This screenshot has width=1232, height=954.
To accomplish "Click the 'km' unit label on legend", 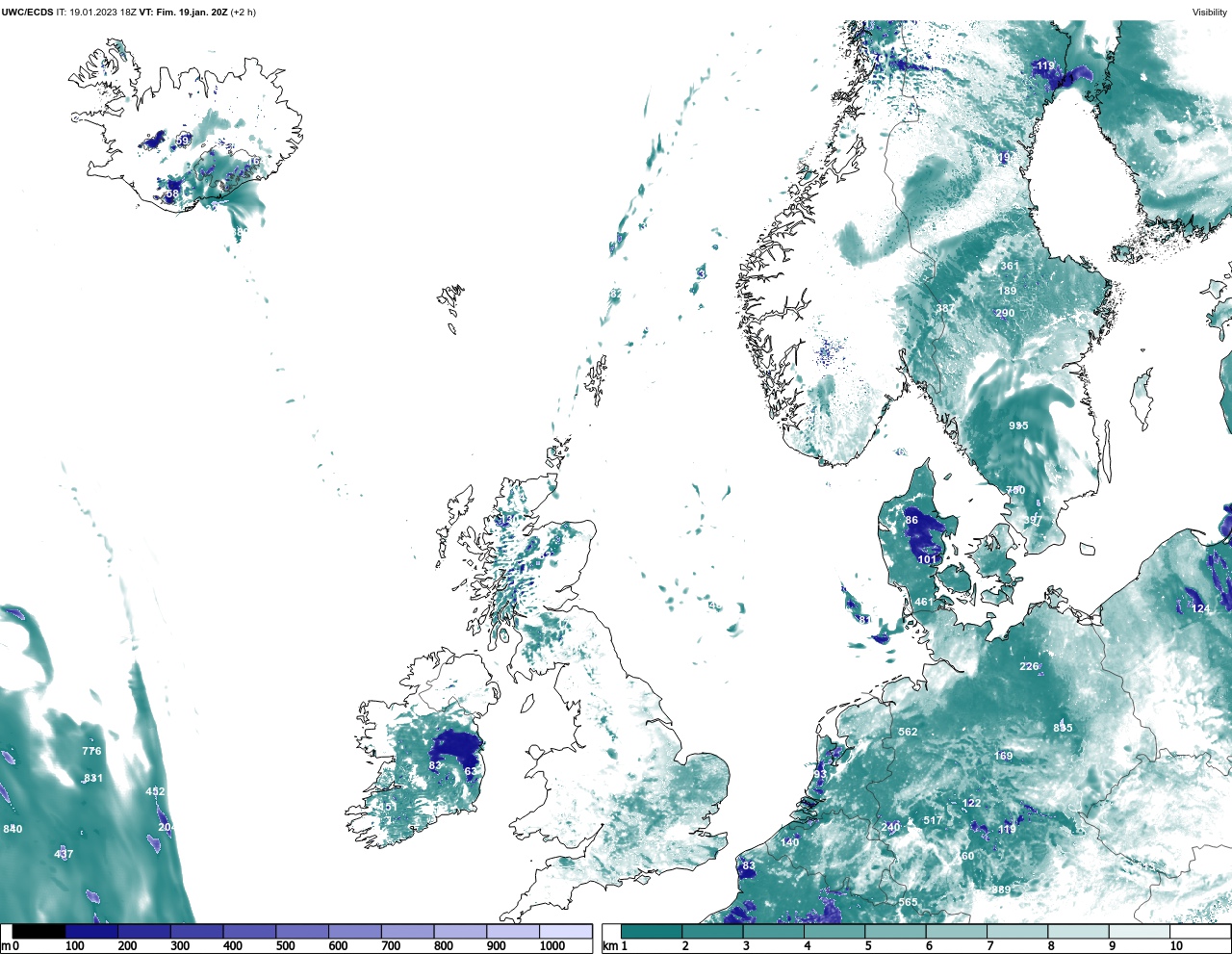I will point(608,946).
